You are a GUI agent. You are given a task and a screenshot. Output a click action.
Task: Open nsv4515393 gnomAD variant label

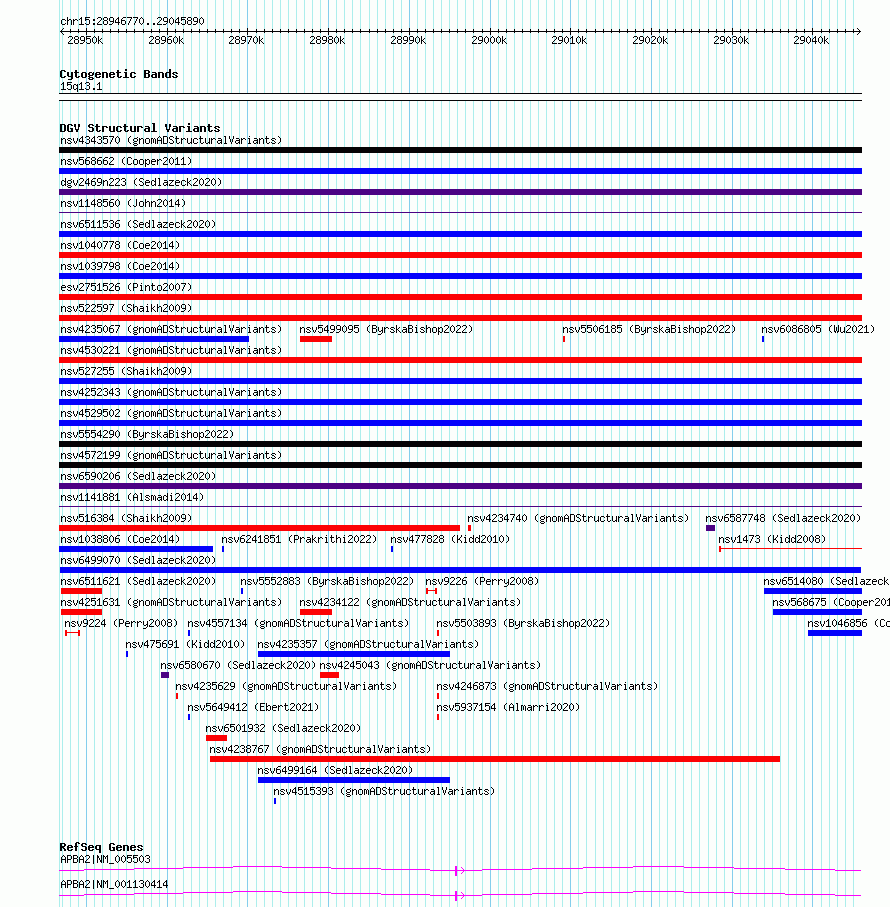(384, 791)
